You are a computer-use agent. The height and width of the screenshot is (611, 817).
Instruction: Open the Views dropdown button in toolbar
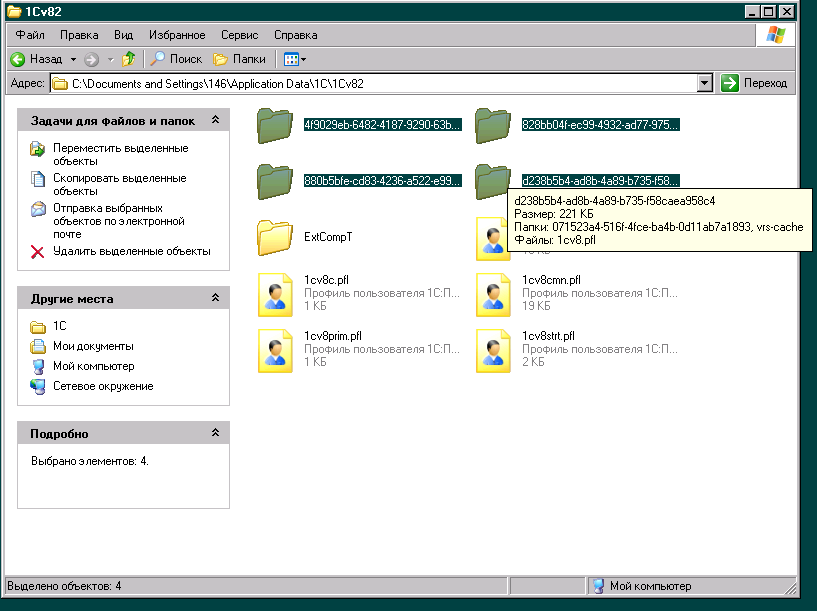coord(295,59)
